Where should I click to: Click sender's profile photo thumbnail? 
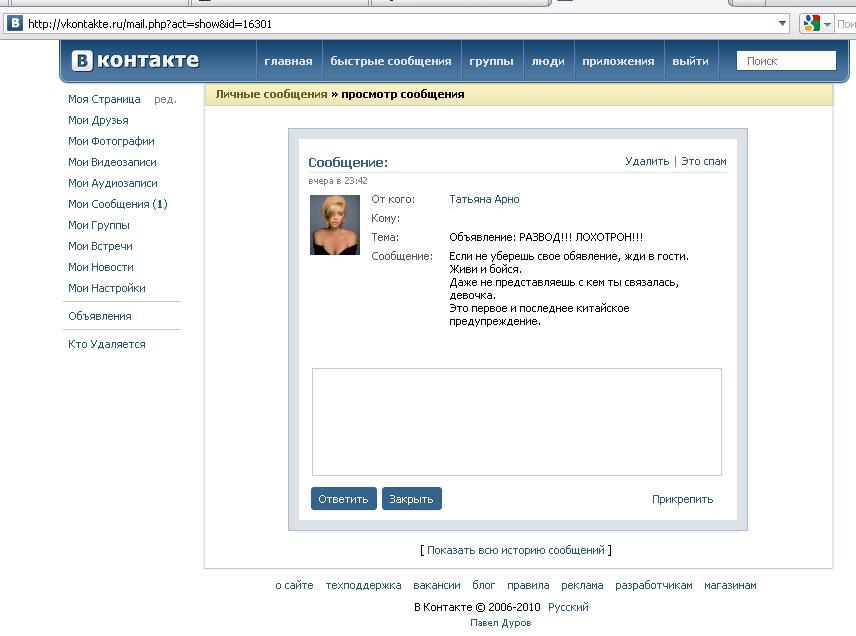click(x=335, y=225)
